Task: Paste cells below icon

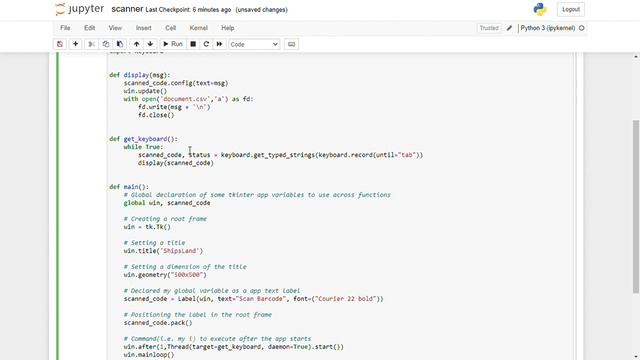Action: click(x=120, y=44)
